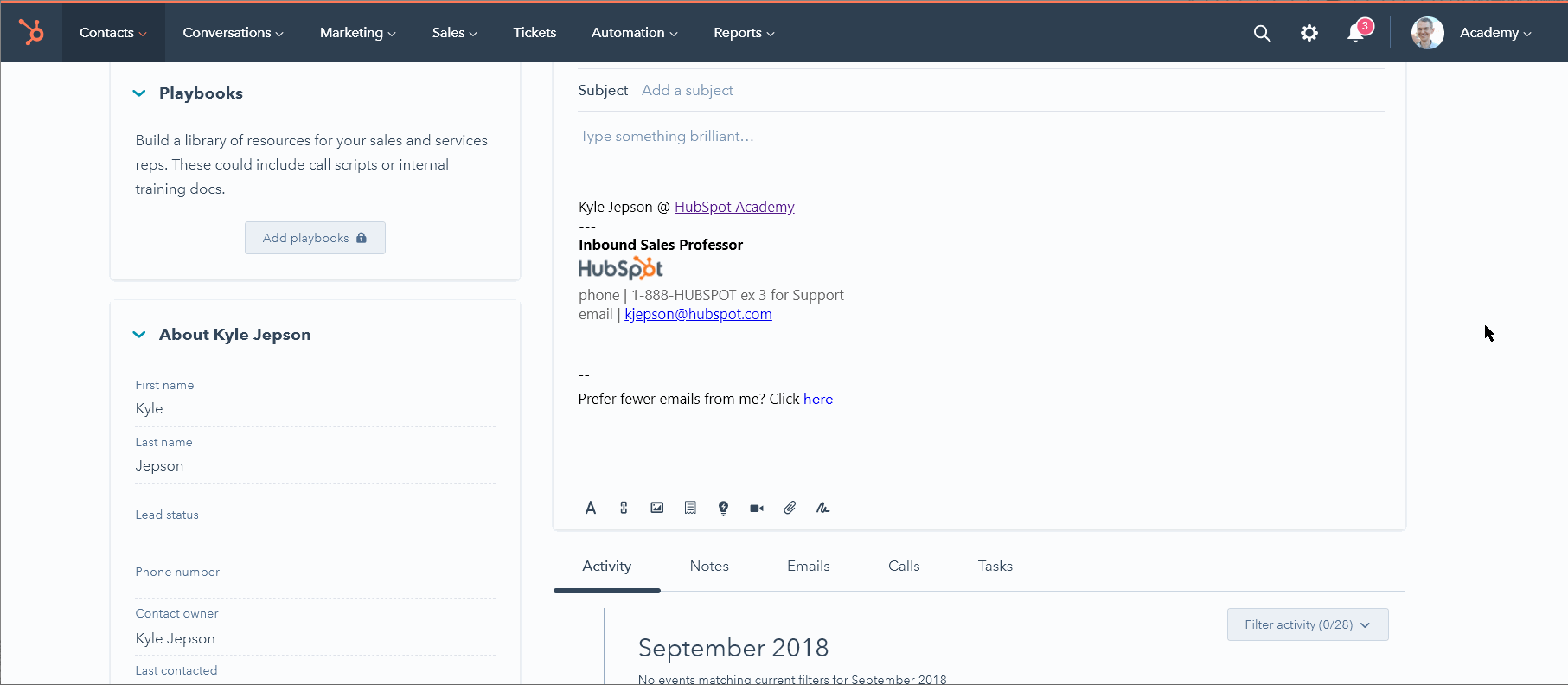Screen dimensions: 1568x685
Task: Insert a snippet or document icon
Action: point(690,508)
